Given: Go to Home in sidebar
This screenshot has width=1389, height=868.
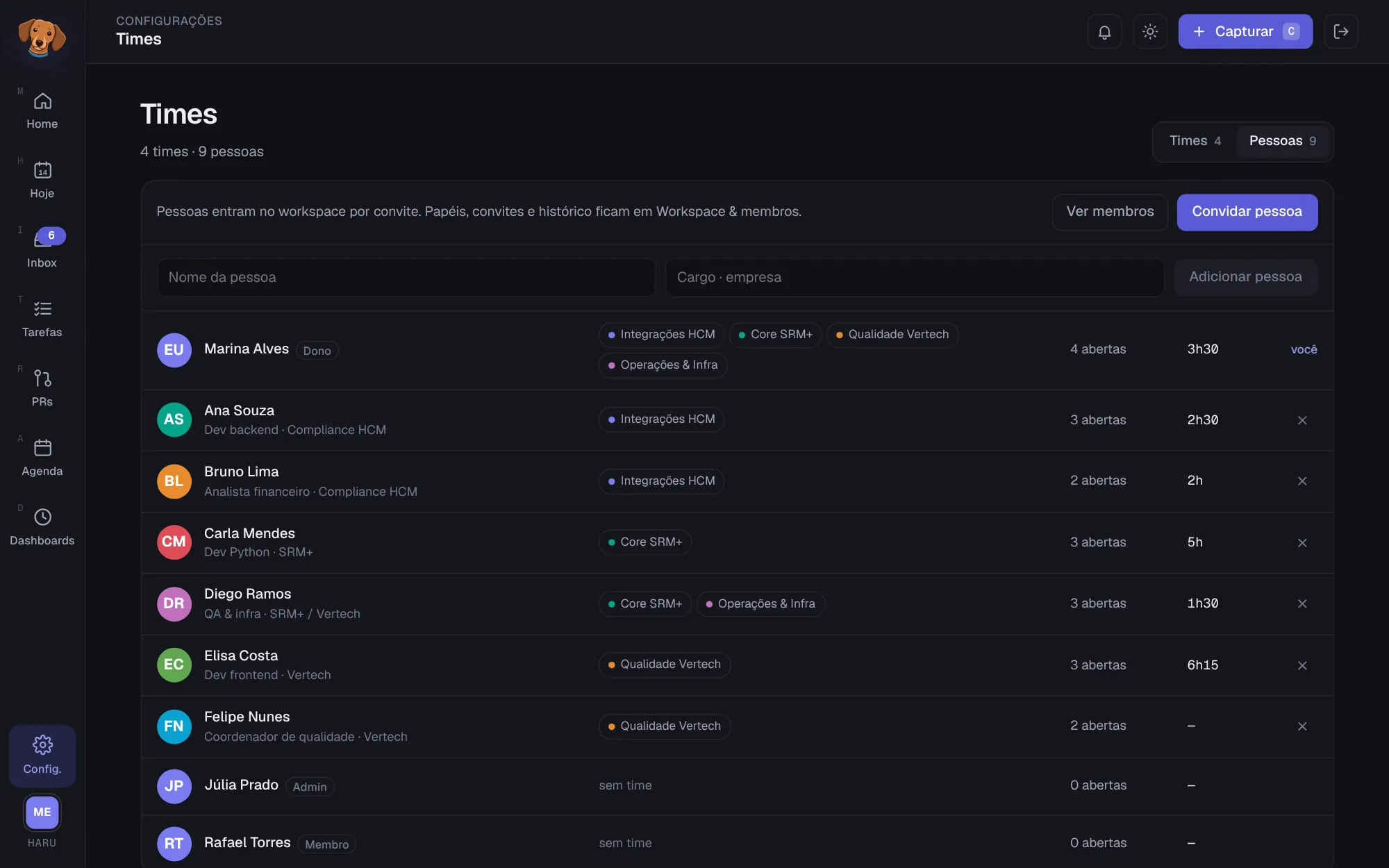Looking at the screenshot, I should point(42,111).
